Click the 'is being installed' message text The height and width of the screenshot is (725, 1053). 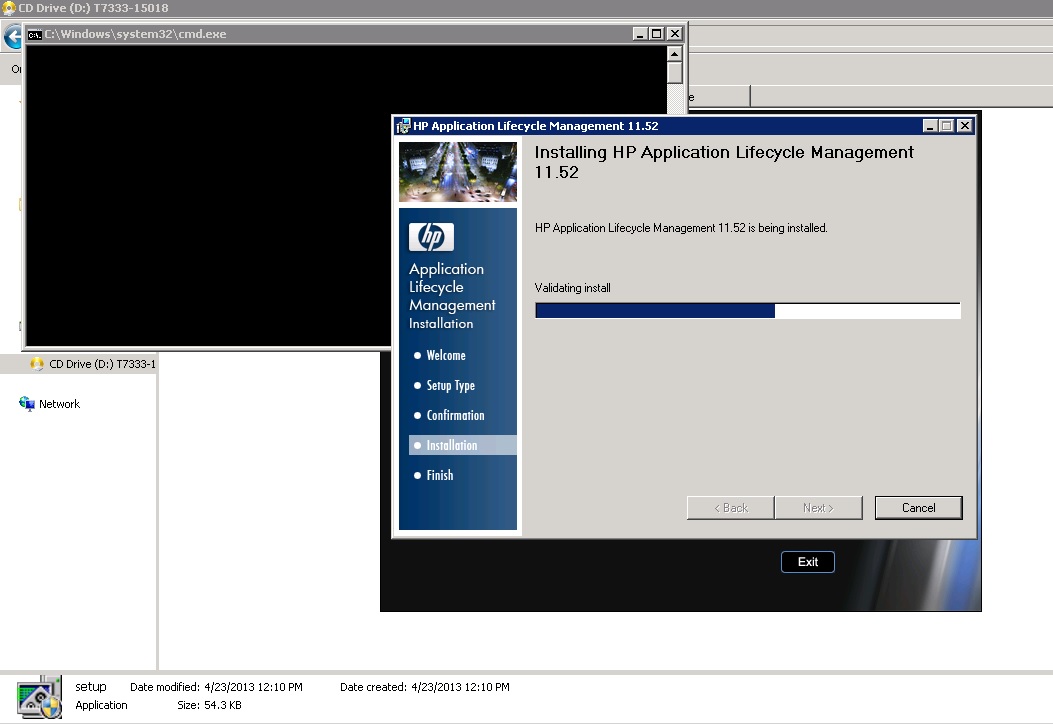681,228
